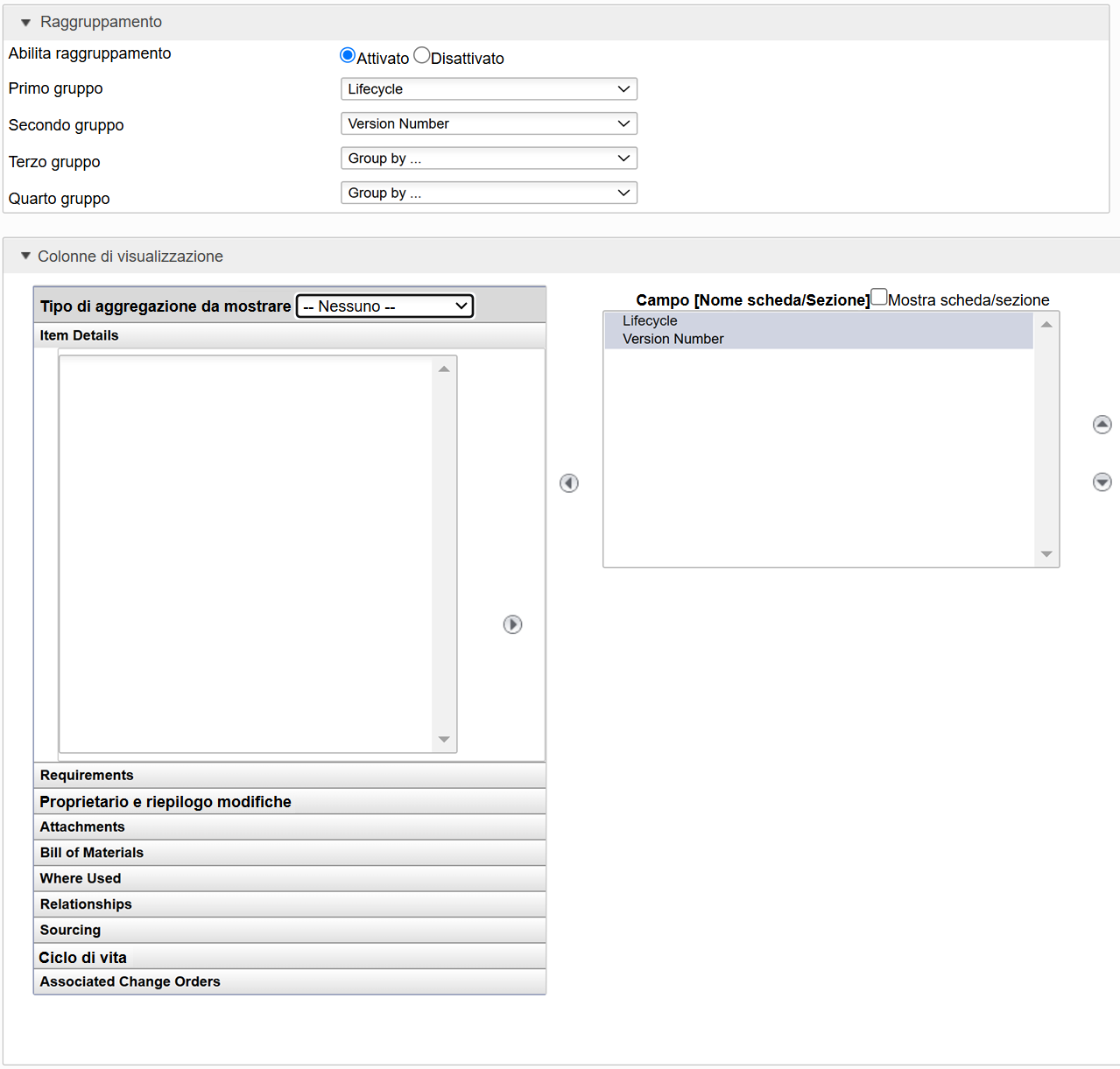Enable the Mostra scheda/sezione checkbox

point(878,297)
